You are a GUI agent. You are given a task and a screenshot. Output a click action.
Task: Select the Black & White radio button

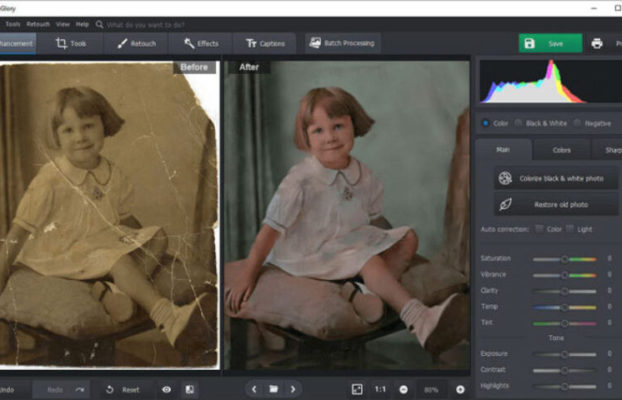point(518,123)
